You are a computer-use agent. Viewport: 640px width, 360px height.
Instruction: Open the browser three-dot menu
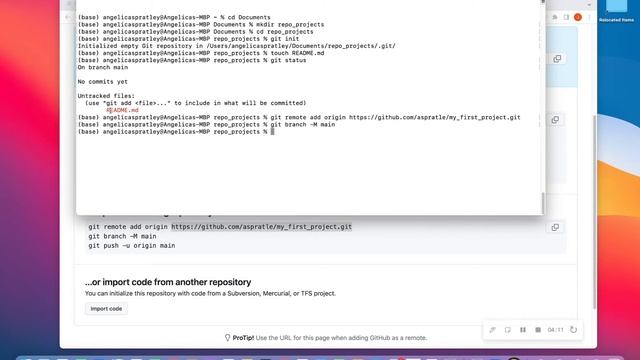[x=589, y=17]
